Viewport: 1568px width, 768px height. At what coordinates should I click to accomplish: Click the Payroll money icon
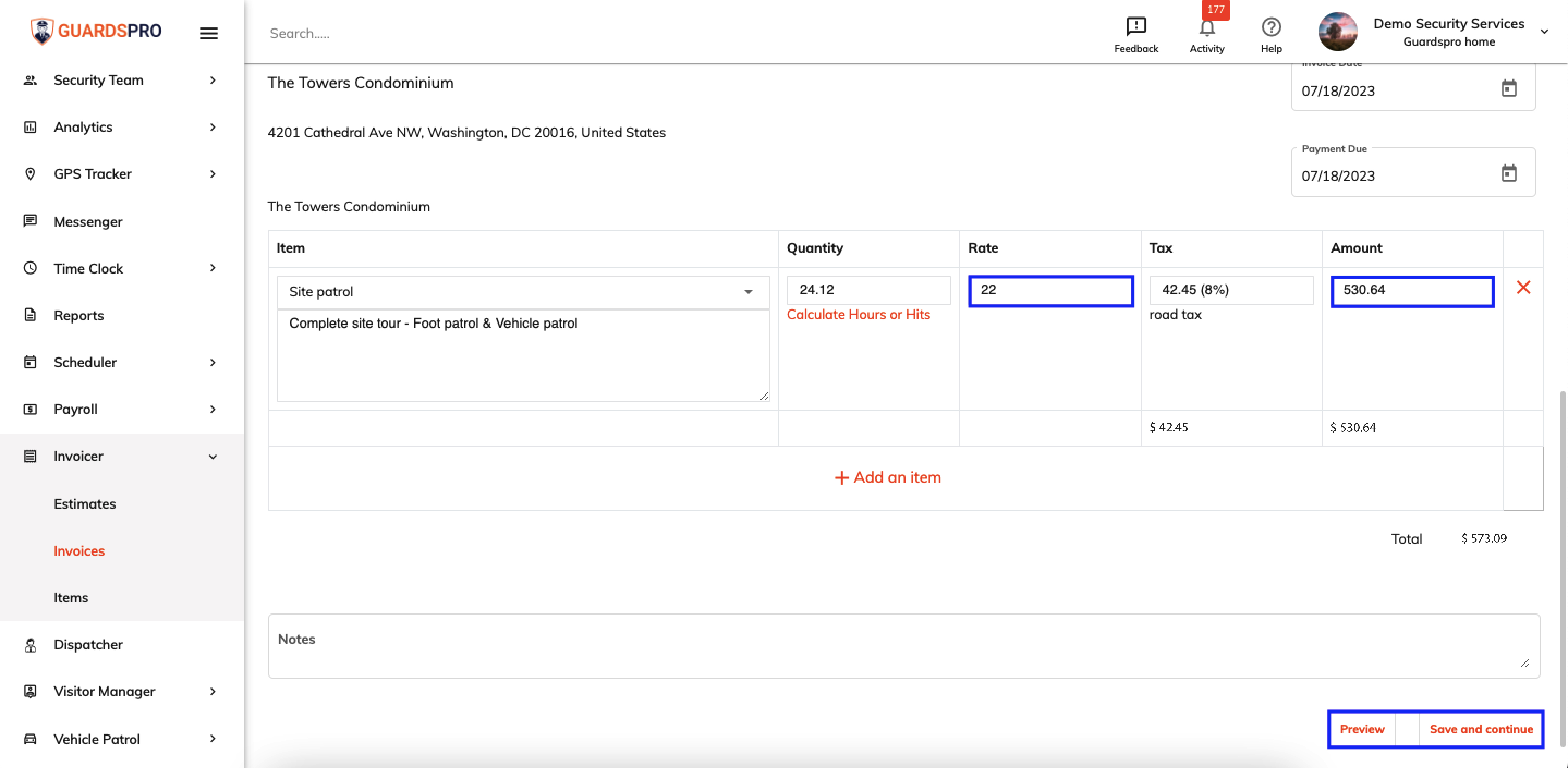click(x=30, y=409)
